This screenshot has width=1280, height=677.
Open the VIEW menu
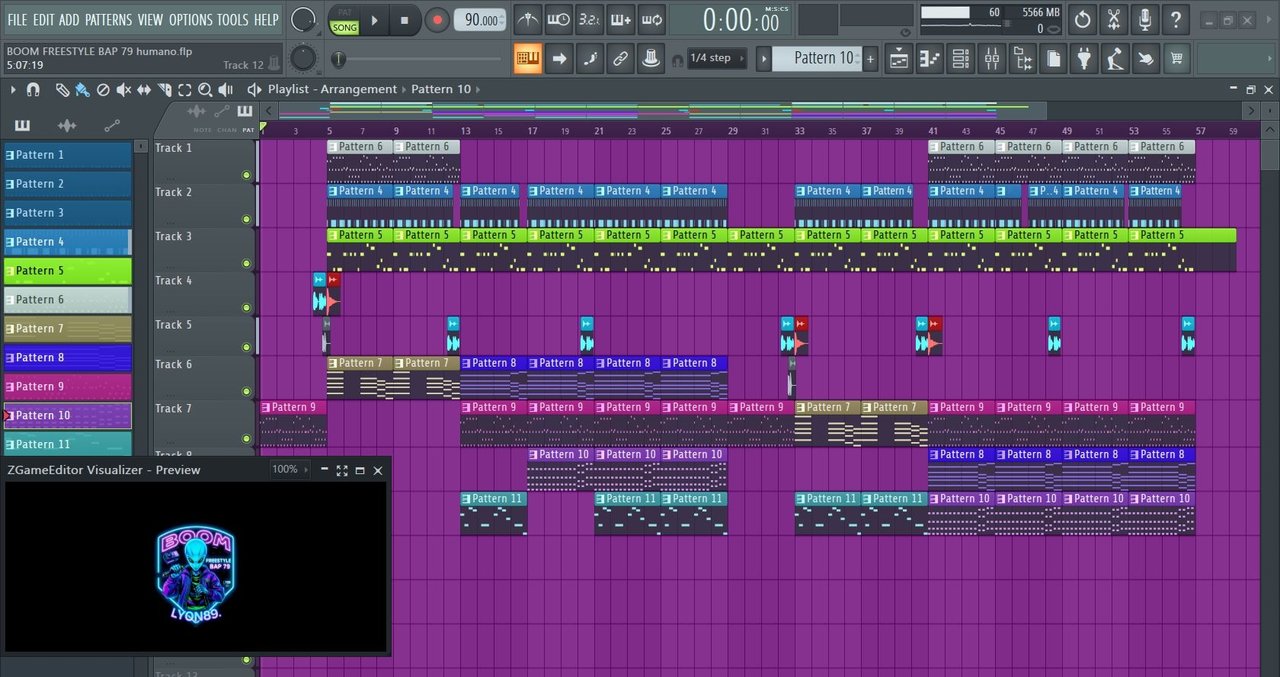point(150,20)
